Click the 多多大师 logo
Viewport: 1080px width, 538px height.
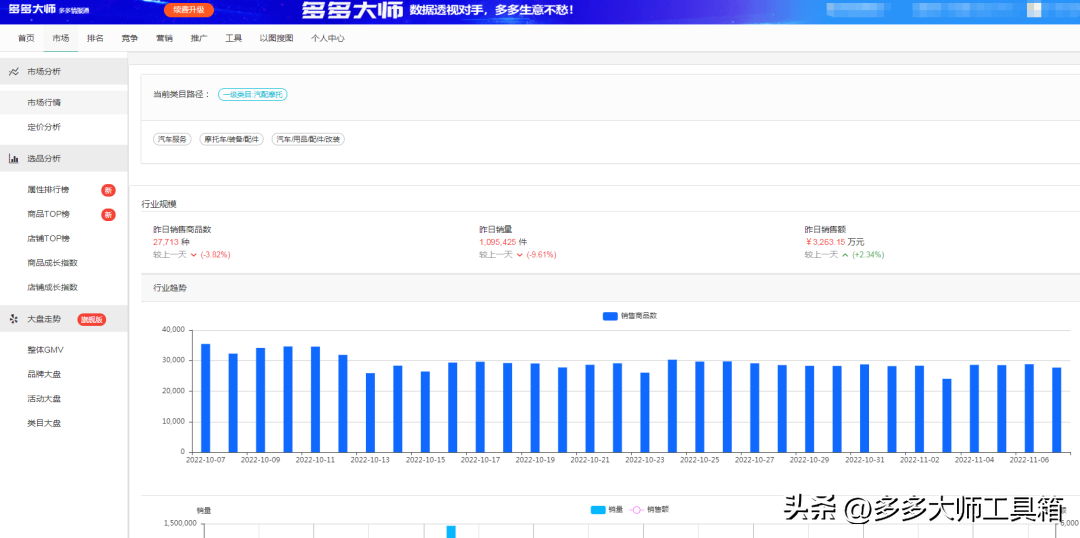coord(31,10)
